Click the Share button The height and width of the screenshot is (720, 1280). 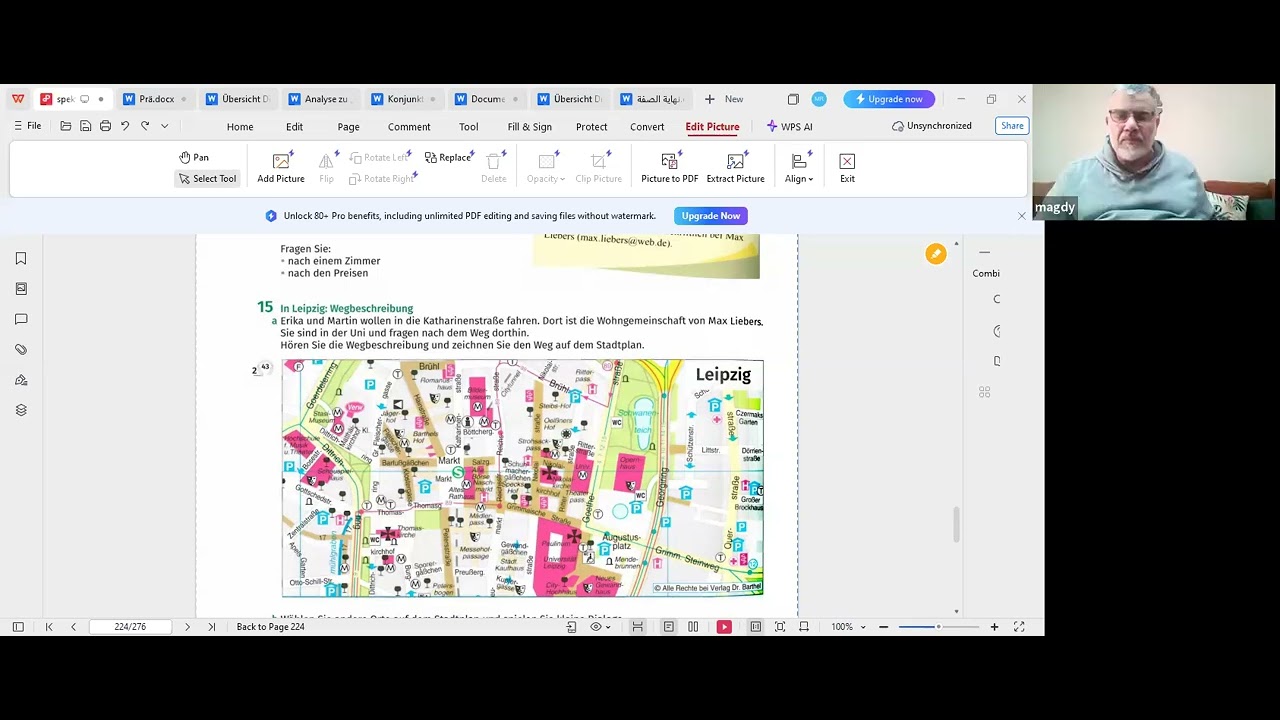[1012, 126]
